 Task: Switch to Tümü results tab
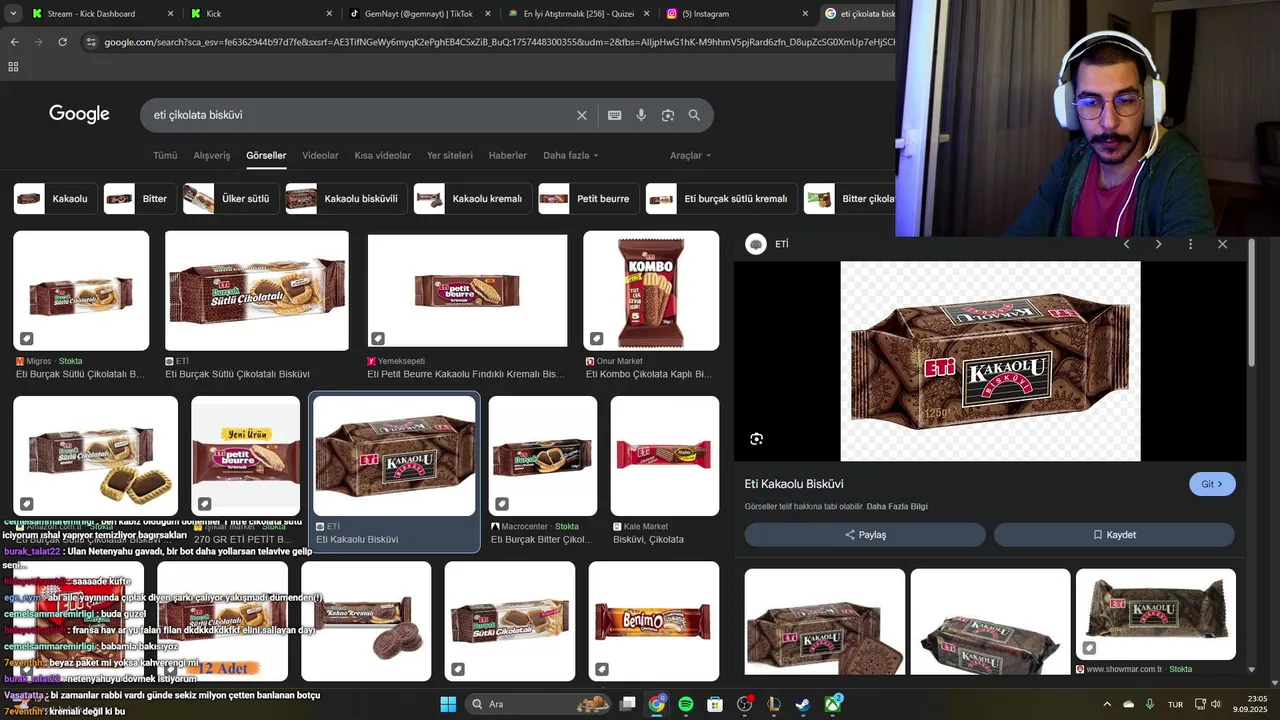(165, 156)
